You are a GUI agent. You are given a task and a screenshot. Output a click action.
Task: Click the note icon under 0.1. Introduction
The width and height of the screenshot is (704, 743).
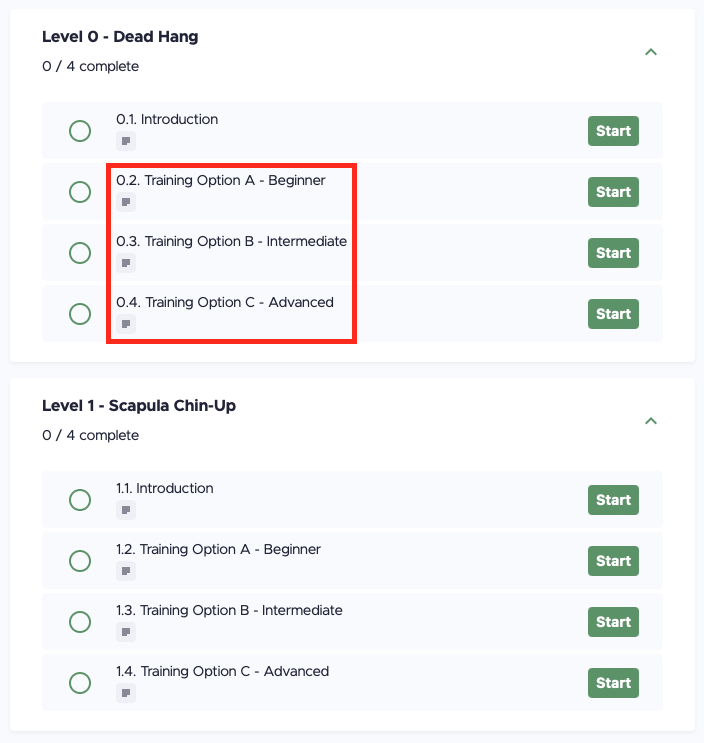(x=126, y=141)
